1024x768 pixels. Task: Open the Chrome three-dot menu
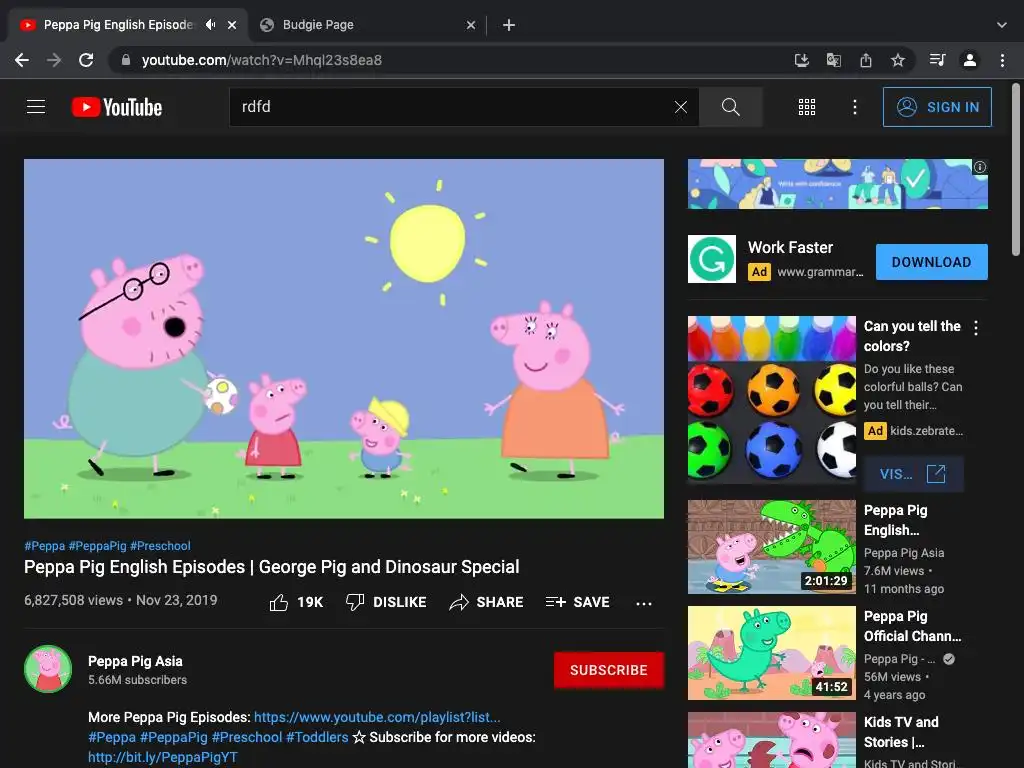[1002, 60]
